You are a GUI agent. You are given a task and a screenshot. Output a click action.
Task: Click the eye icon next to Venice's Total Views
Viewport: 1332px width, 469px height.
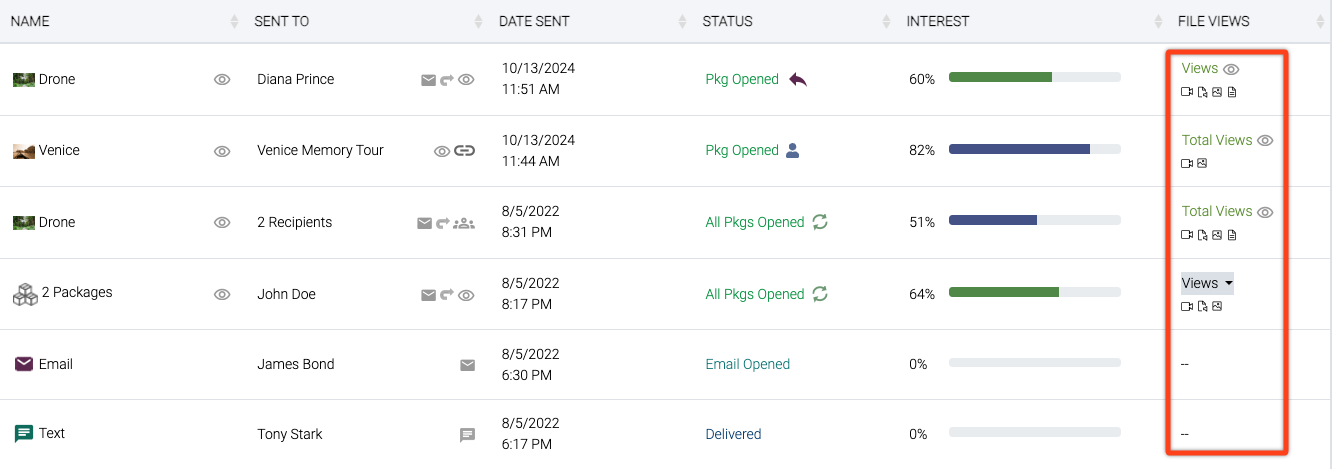tap(1265, 141)
